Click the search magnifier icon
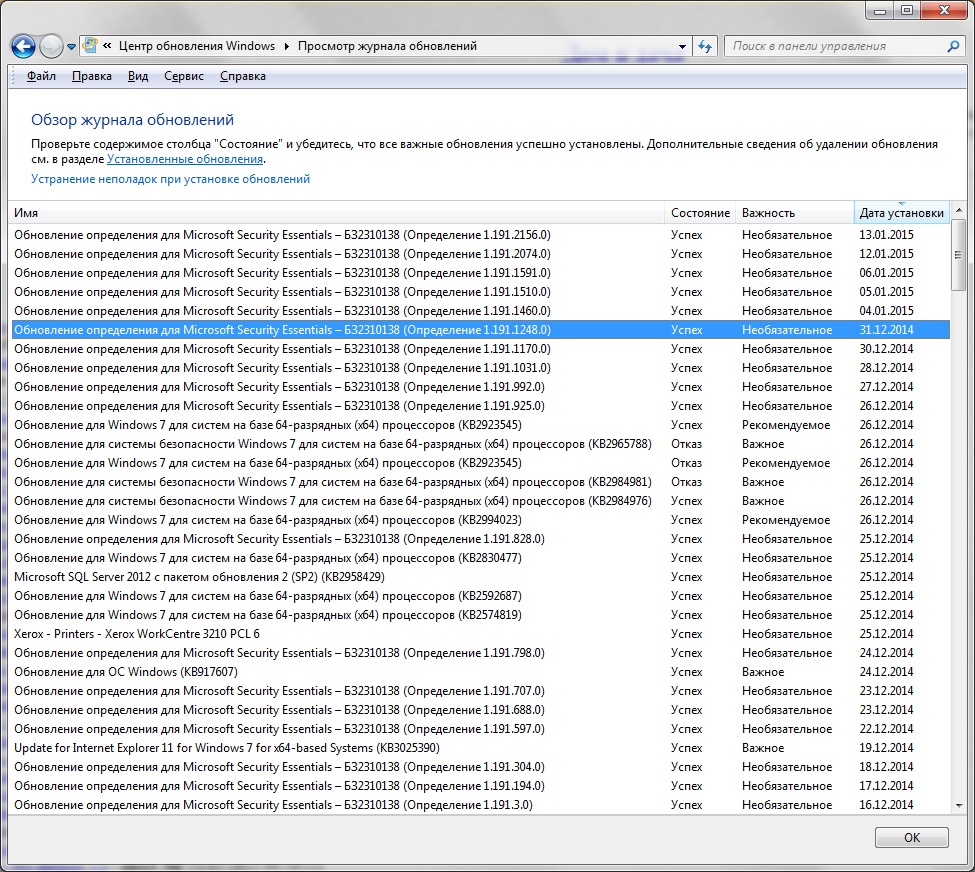975x872 pixels. [953, 46]
